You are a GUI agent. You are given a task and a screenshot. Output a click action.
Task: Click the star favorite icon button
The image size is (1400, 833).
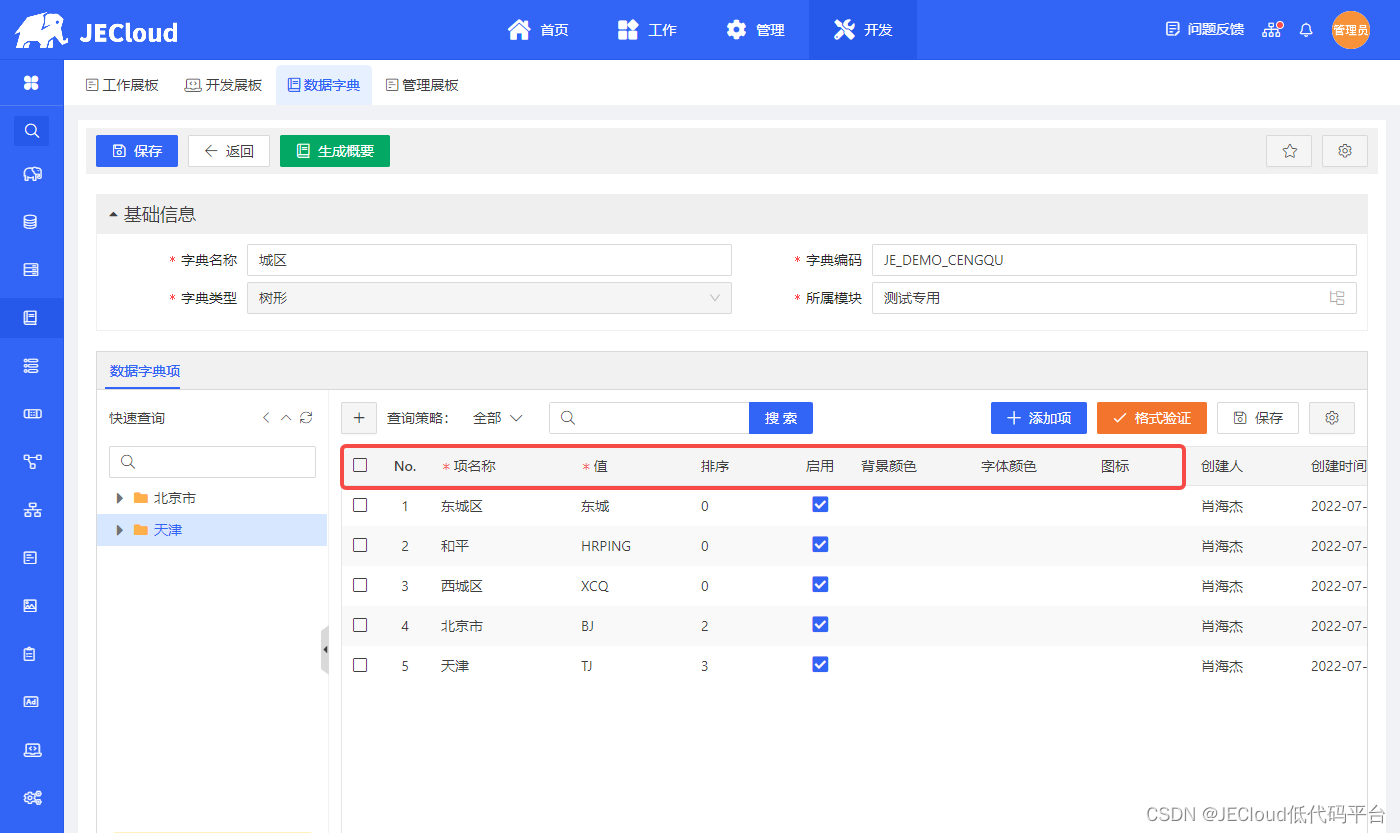1289,151
